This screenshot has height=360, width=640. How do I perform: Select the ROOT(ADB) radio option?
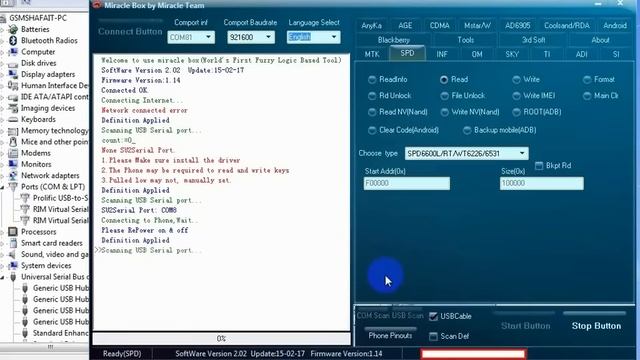point(516,112)
